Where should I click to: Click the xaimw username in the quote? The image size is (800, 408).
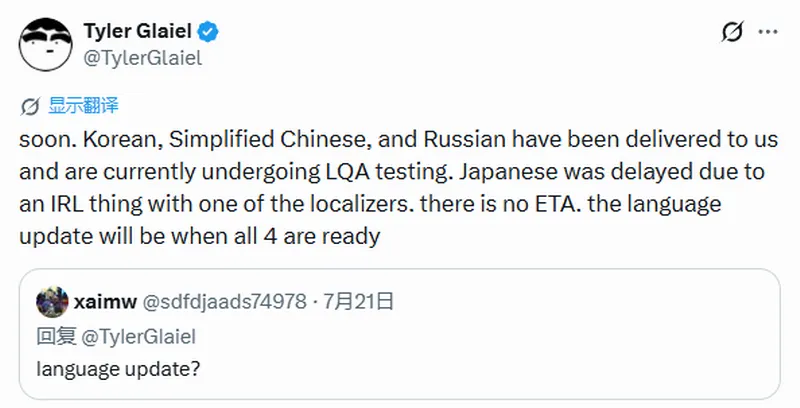(105, 302)
